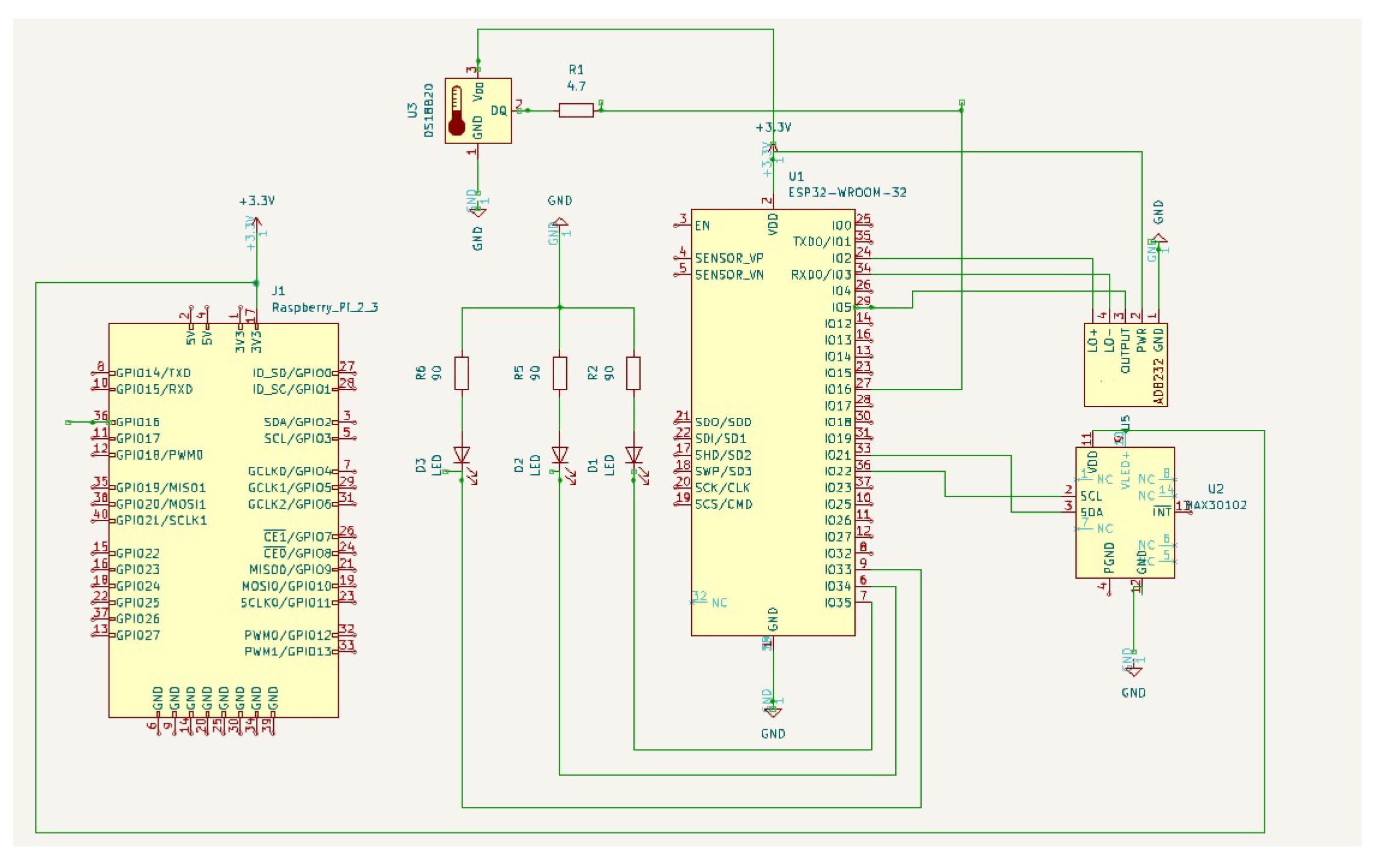
Task: Click the SCL pin on MAX30102
Action: pos(1090,496)
